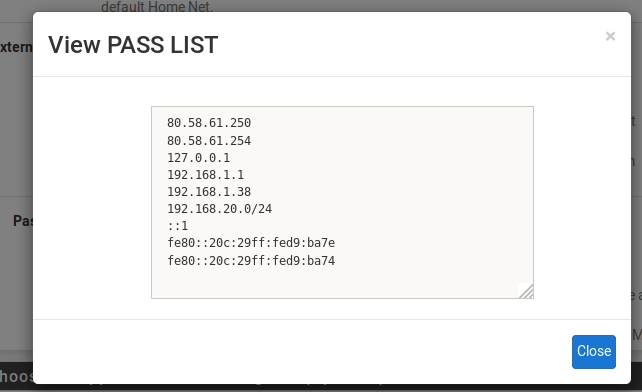The image size is (642, 392).
Task: Click the blue Close button
Action: click(594, 351)
